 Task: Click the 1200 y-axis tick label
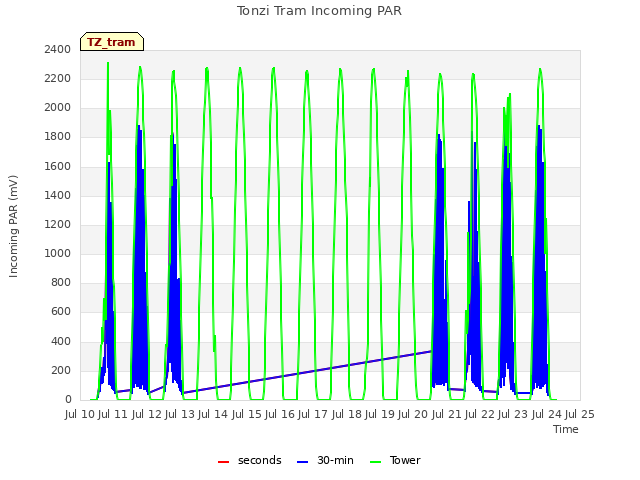58,224
